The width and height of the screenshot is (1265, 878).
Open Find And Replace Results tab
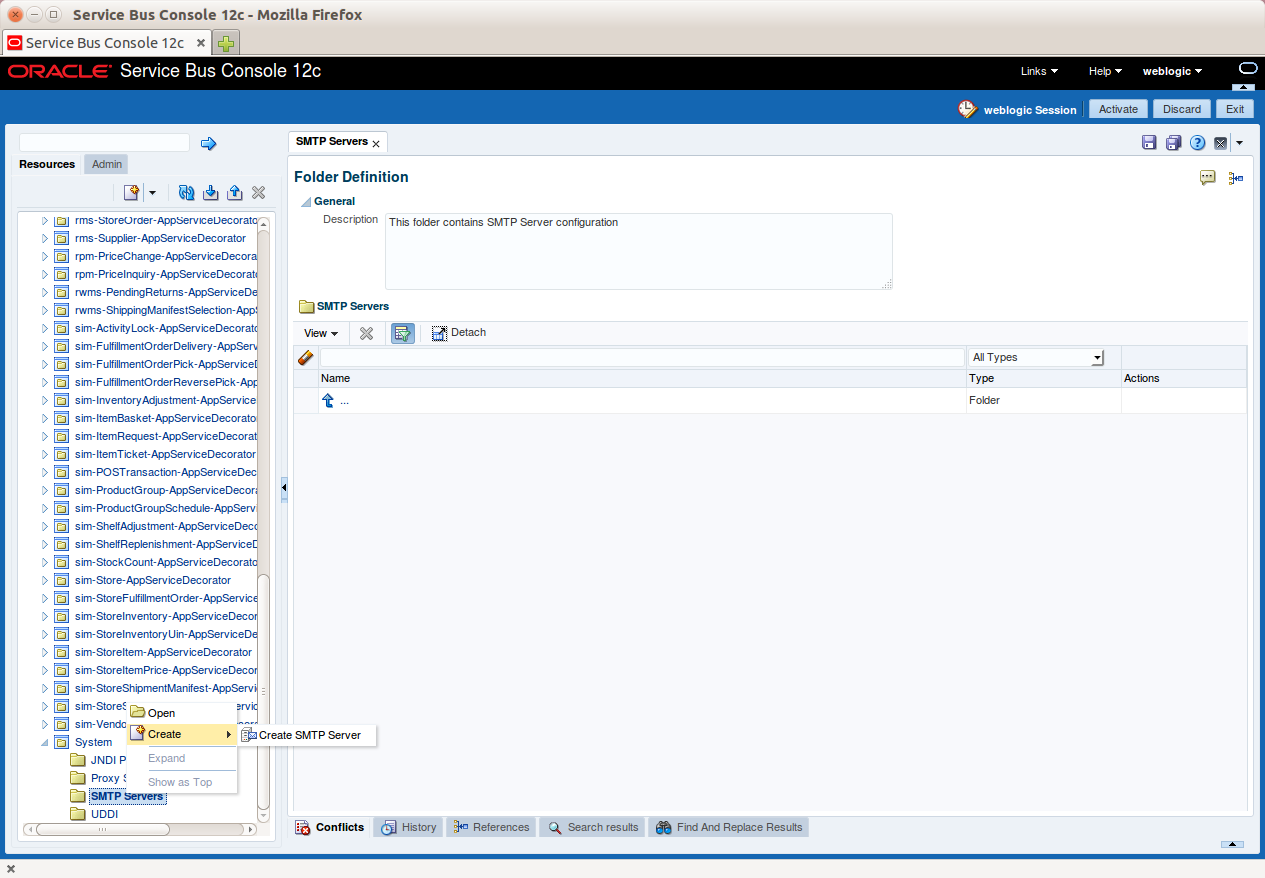click(729, 827)
